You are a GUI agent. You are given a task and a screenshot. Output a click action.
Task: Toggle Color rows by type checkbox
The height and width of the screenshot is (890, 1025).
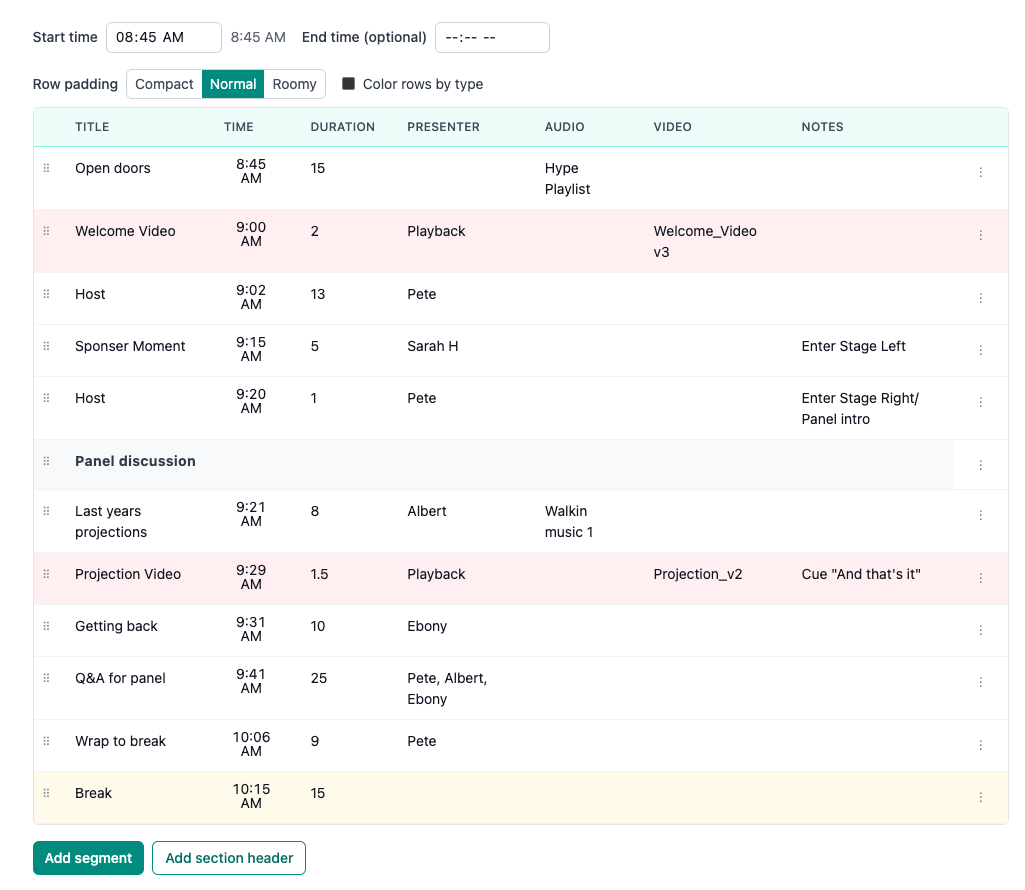348,84
